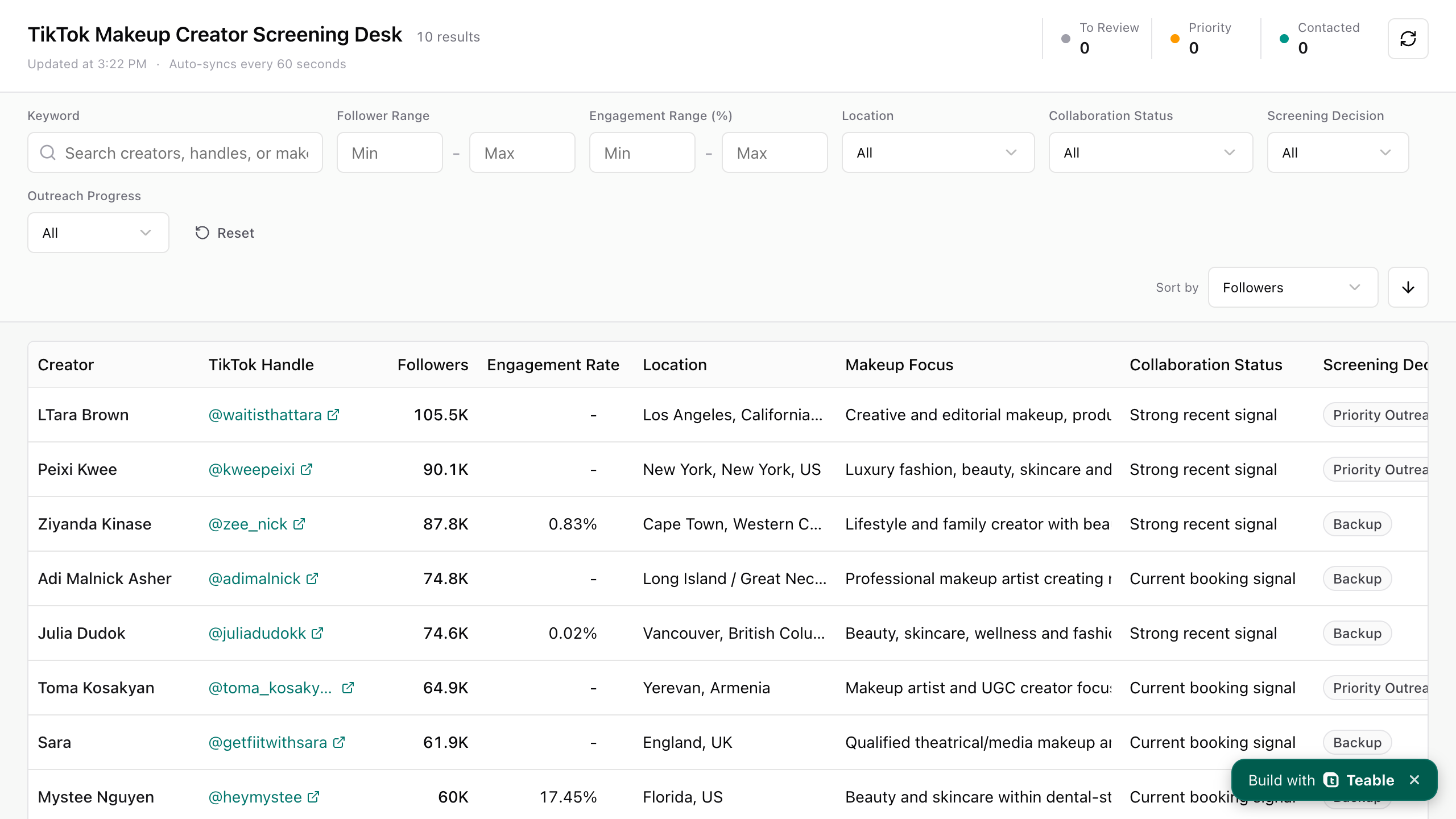Viewport: 1456px width, 819px height.
Task: Open external link icon for @waitisthattara
Action: click(333, 415)
